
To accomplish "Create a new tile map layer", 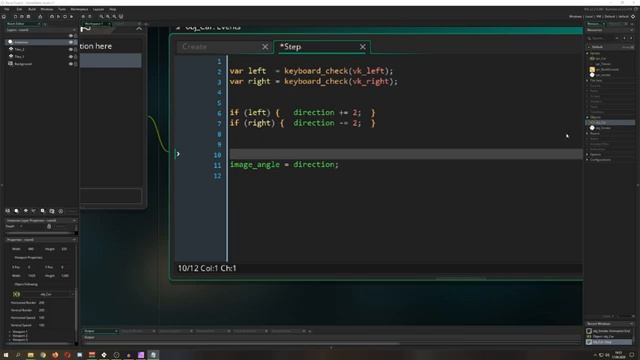I will [x=25, y=211].
